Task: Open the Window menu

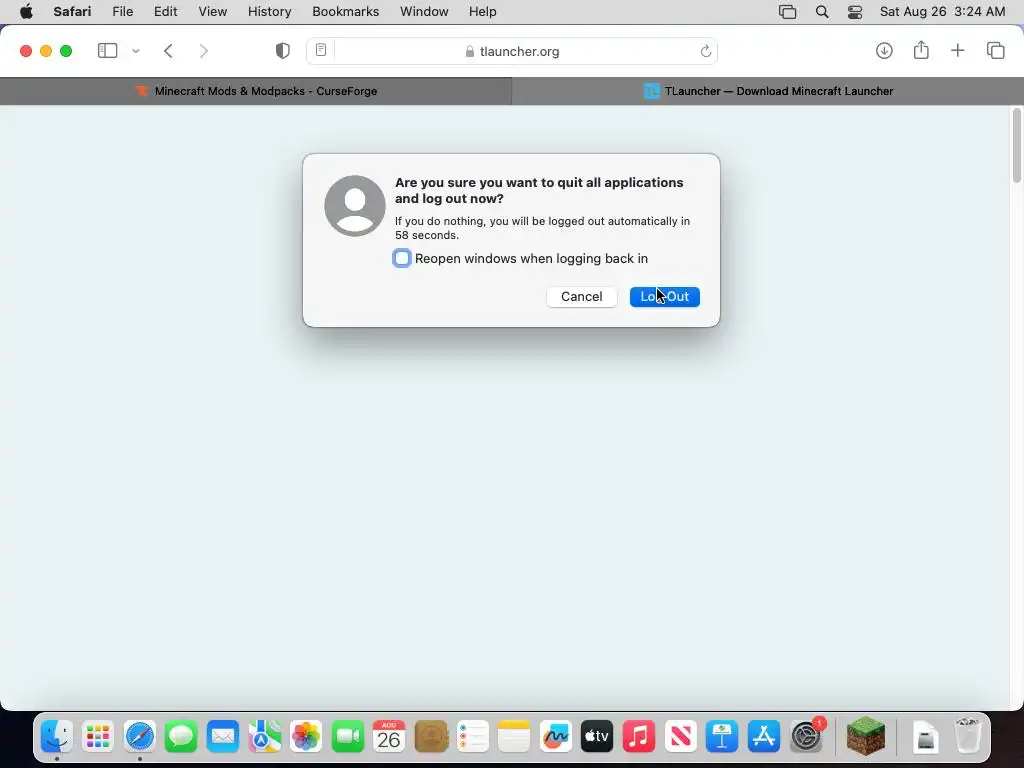Action: (x=424, y=12)
